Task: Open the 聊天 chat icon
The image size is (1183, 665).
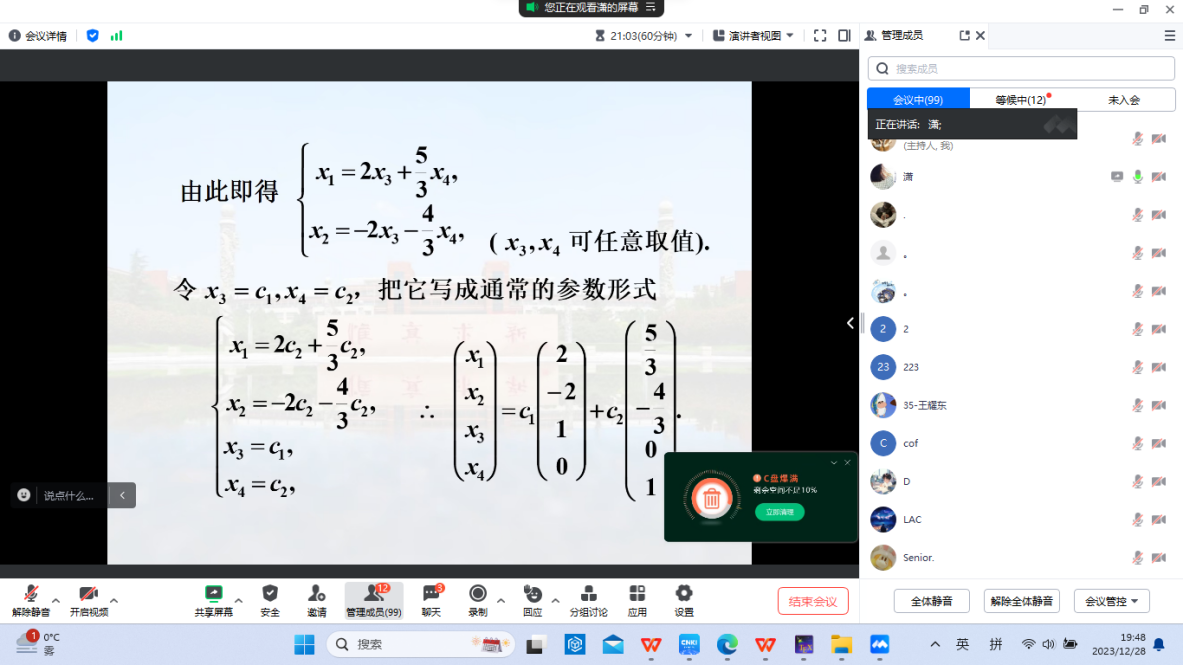Action: pyautogui.click(x=431, y=594)
